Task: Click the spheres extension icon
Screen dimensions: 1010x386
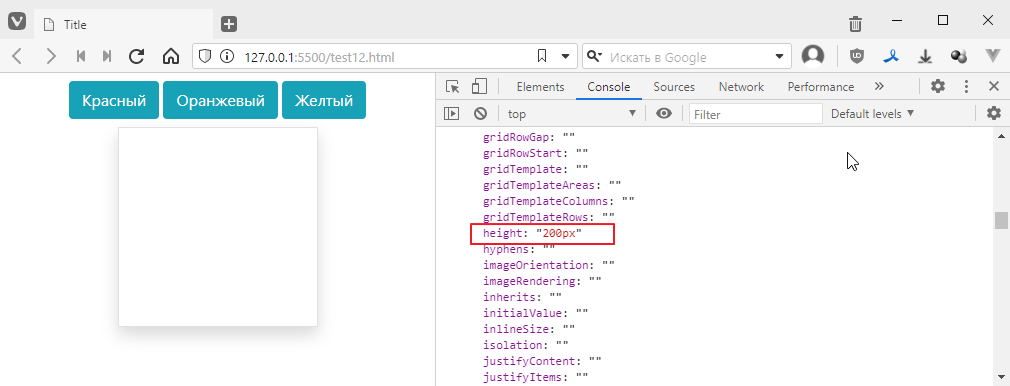Action: point(958,57)
